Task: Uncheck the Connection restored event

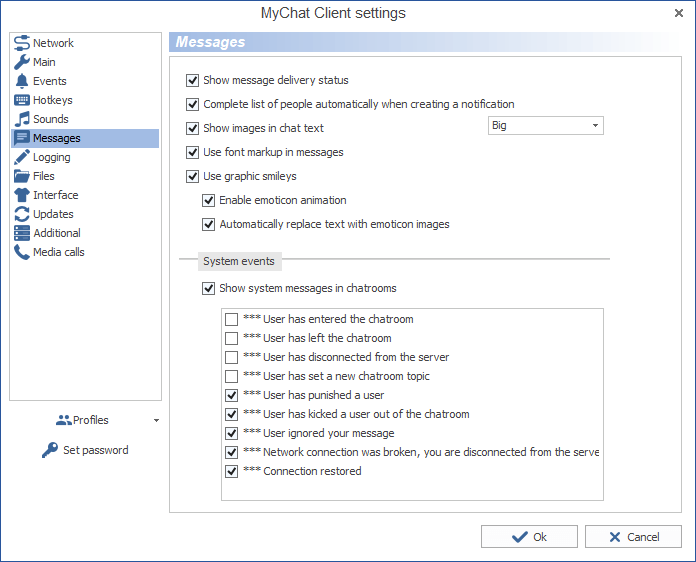Action: [232, 471]
